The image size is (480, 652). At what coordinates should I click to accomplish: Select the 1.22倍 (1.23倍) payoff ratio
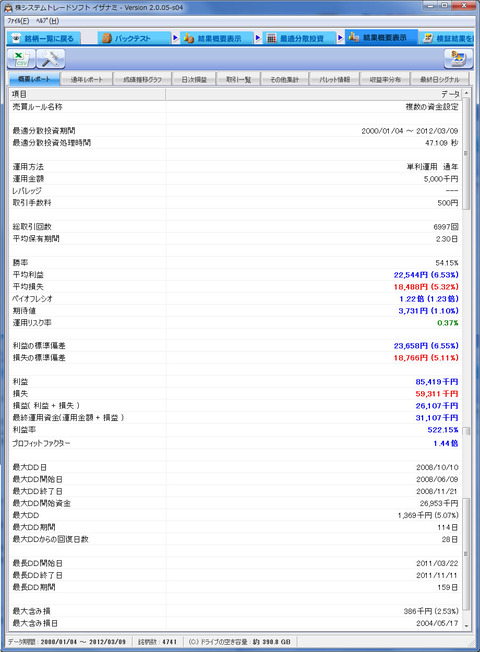(x=429, y=299)
